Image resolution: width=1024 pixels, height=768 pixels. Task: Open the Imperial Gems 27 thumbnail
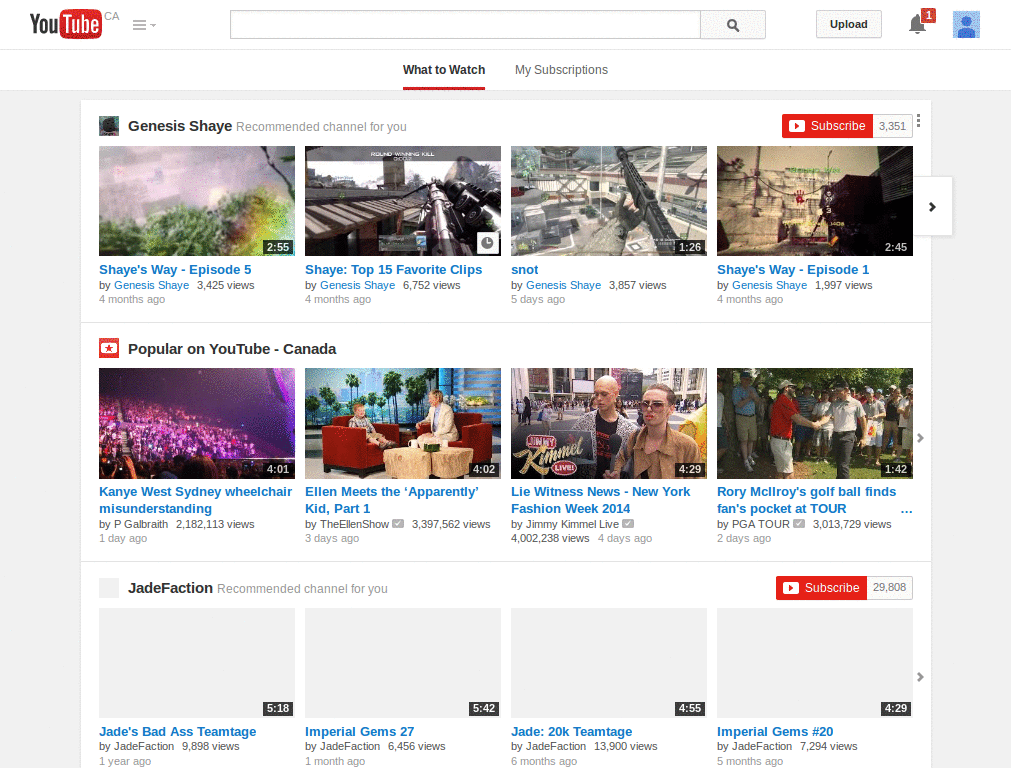[403, 663]
